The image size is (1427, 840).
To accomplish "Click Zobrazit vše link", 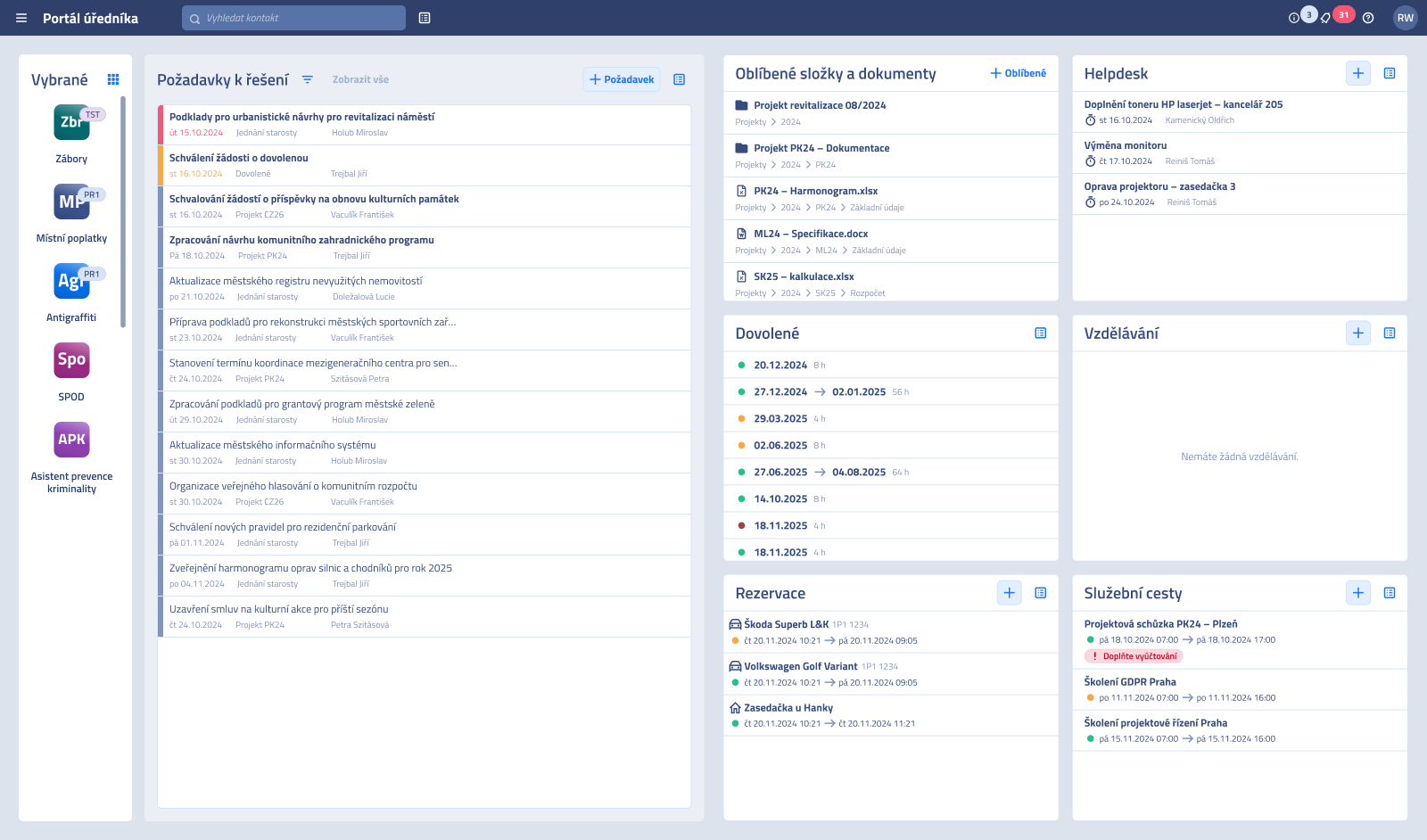I will [360, 79].
